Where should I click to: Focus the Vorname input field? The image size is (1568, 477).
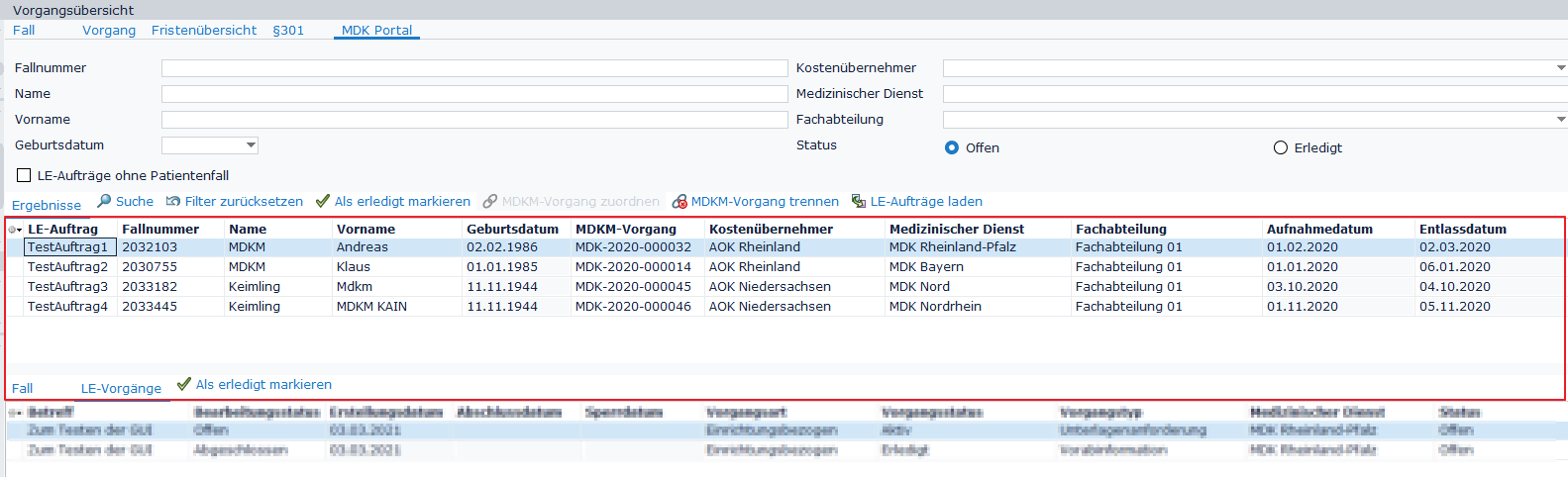(x=474, y=120)
